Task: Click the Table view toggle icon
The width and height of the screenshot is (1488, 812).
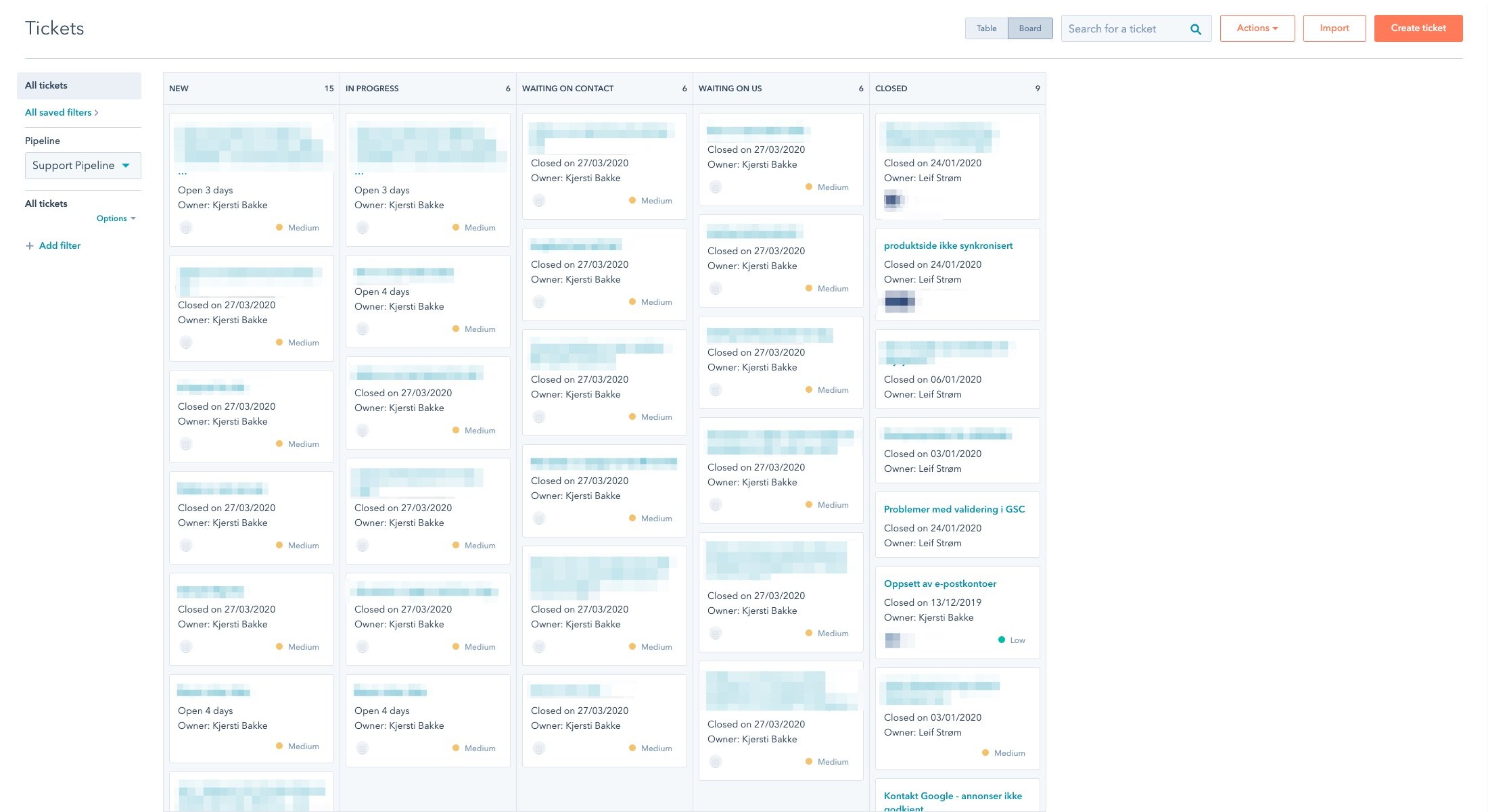Action: [x=986, y=27]
